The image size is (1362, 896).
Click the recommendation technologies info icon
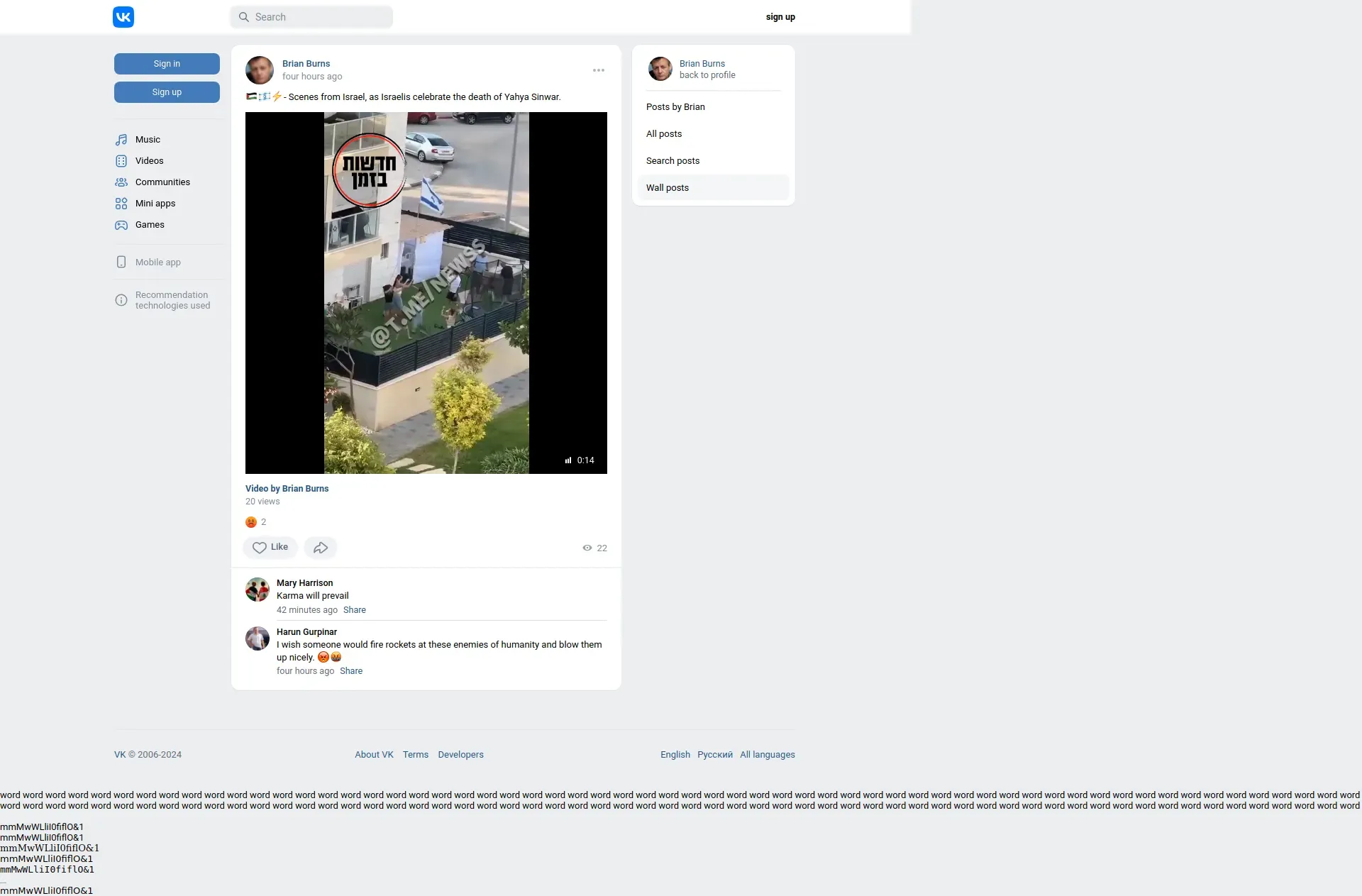tap(121, 300)
